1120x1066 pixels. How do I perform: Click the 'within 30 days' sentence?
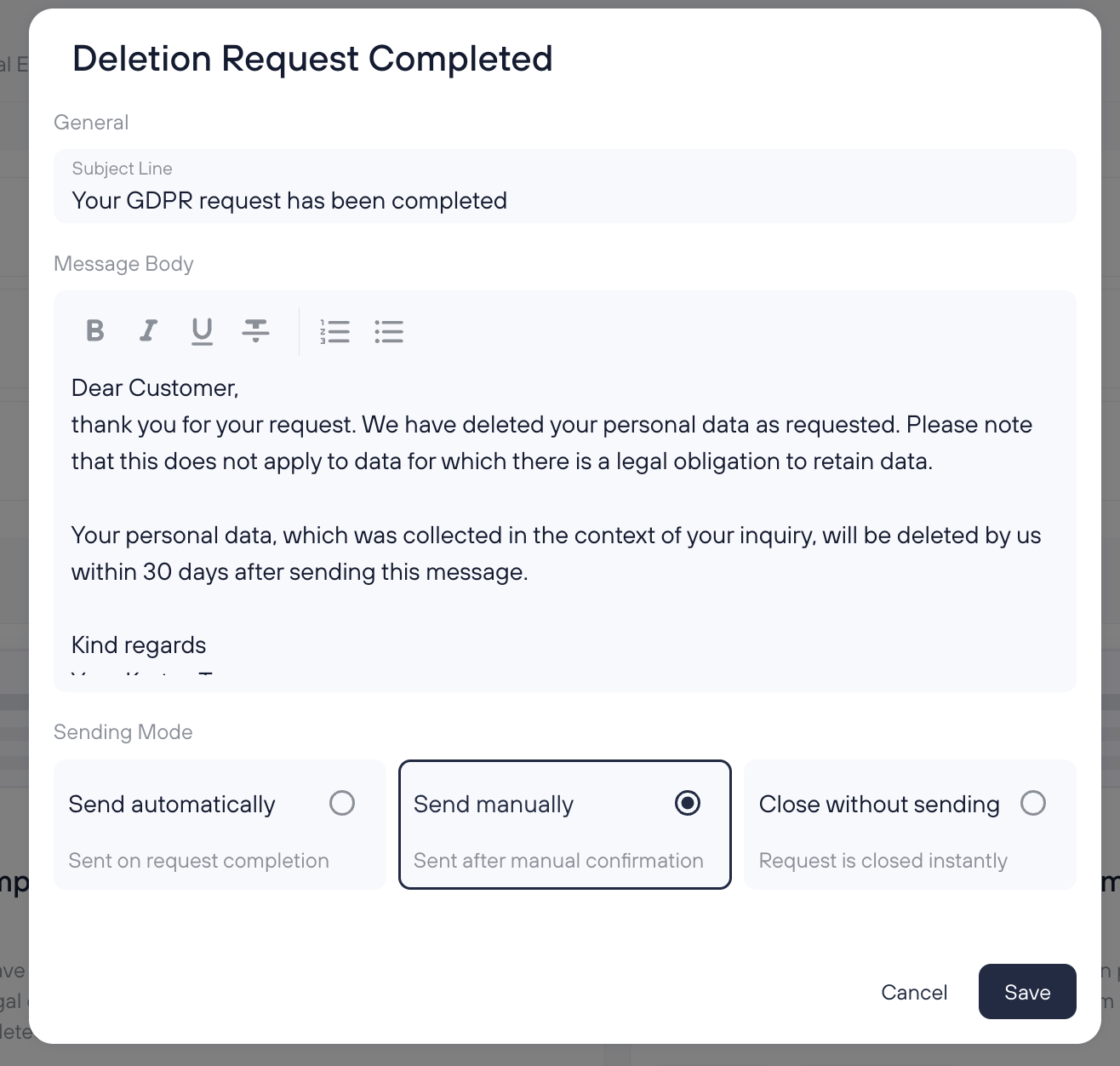[x=300, y=572]
